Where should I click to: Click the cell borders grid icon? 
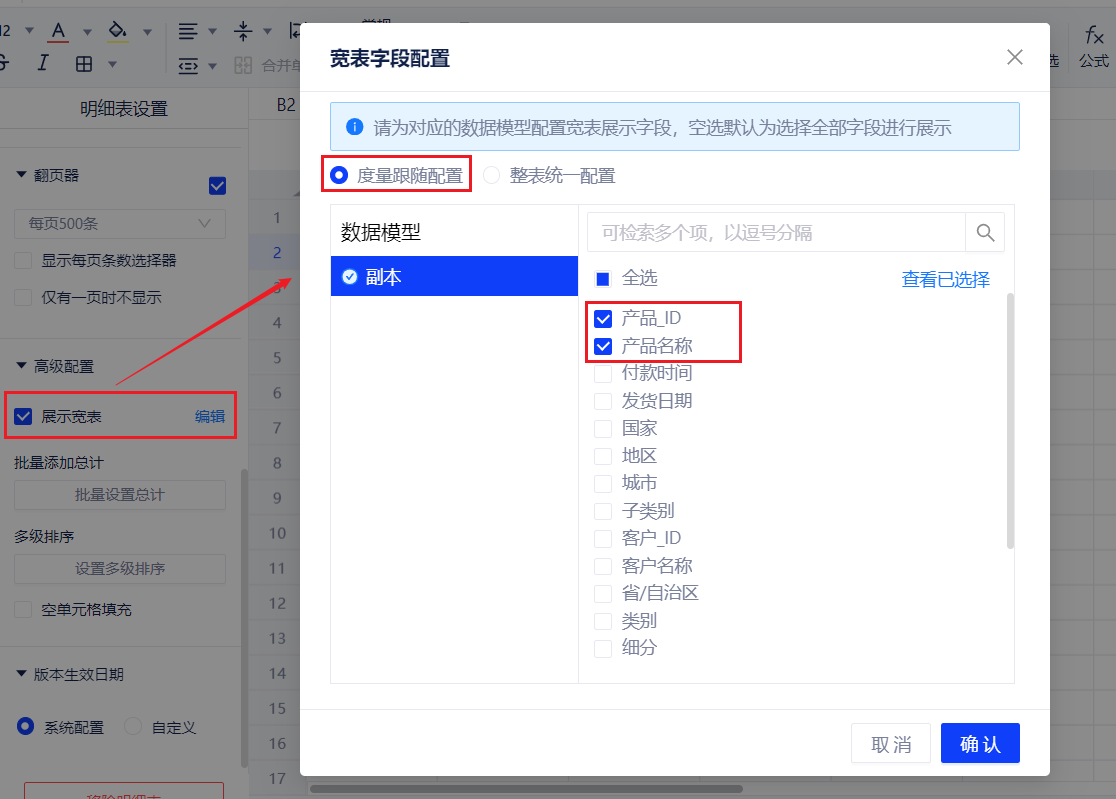(84, 64)
